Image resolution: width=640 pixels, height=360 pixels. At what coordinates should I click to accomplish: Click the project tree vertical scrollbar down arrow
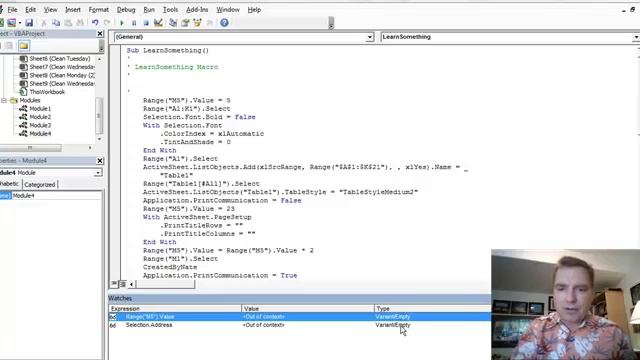click(99, 139)
